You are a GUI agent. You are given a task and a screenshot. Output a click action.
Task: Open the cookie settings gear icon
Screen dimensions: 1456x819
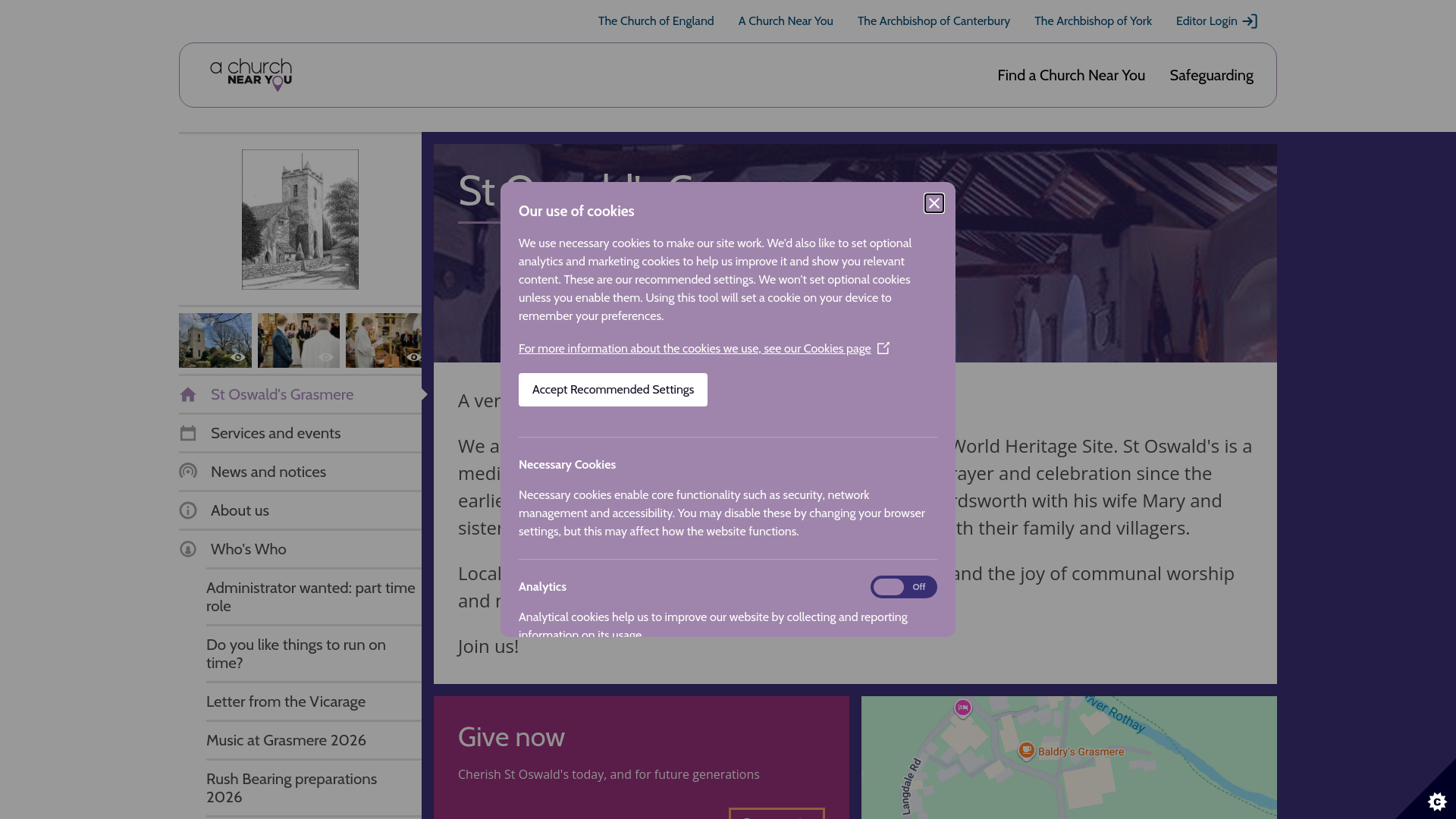[1436, 801]
